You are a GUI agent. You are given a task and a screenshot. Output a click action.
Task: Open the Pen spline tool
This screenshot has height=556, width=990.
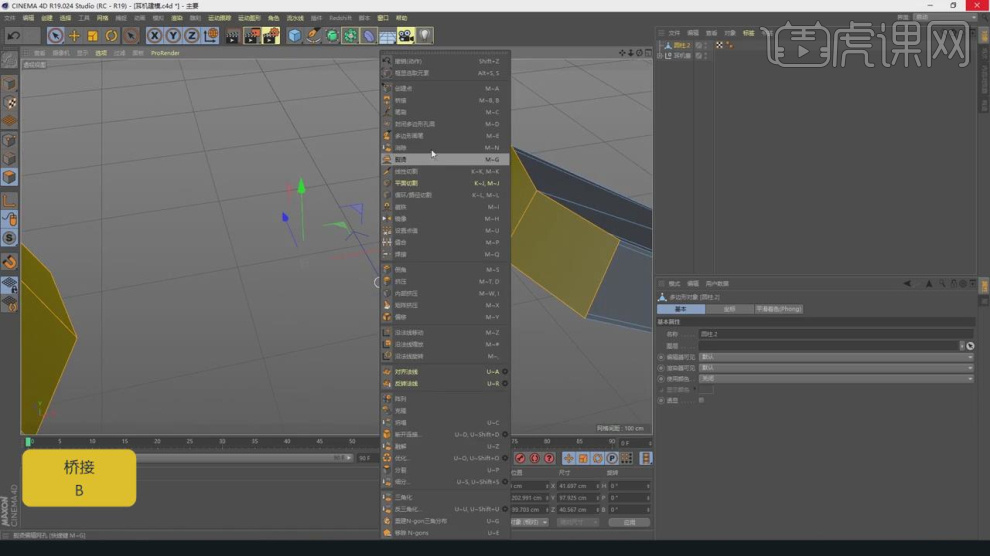pos(313,36)
